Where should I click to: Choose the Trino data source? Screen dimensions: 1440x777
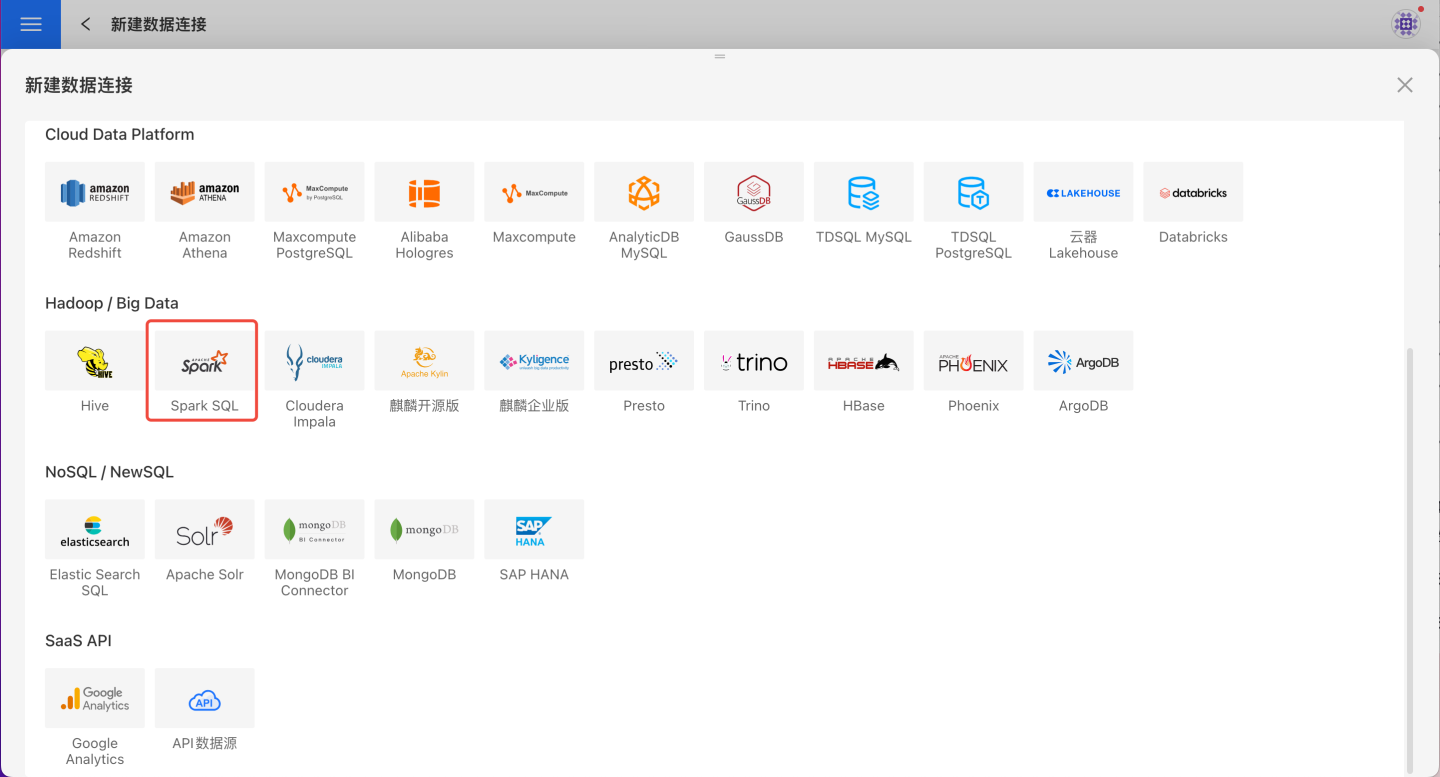[754, 362]
